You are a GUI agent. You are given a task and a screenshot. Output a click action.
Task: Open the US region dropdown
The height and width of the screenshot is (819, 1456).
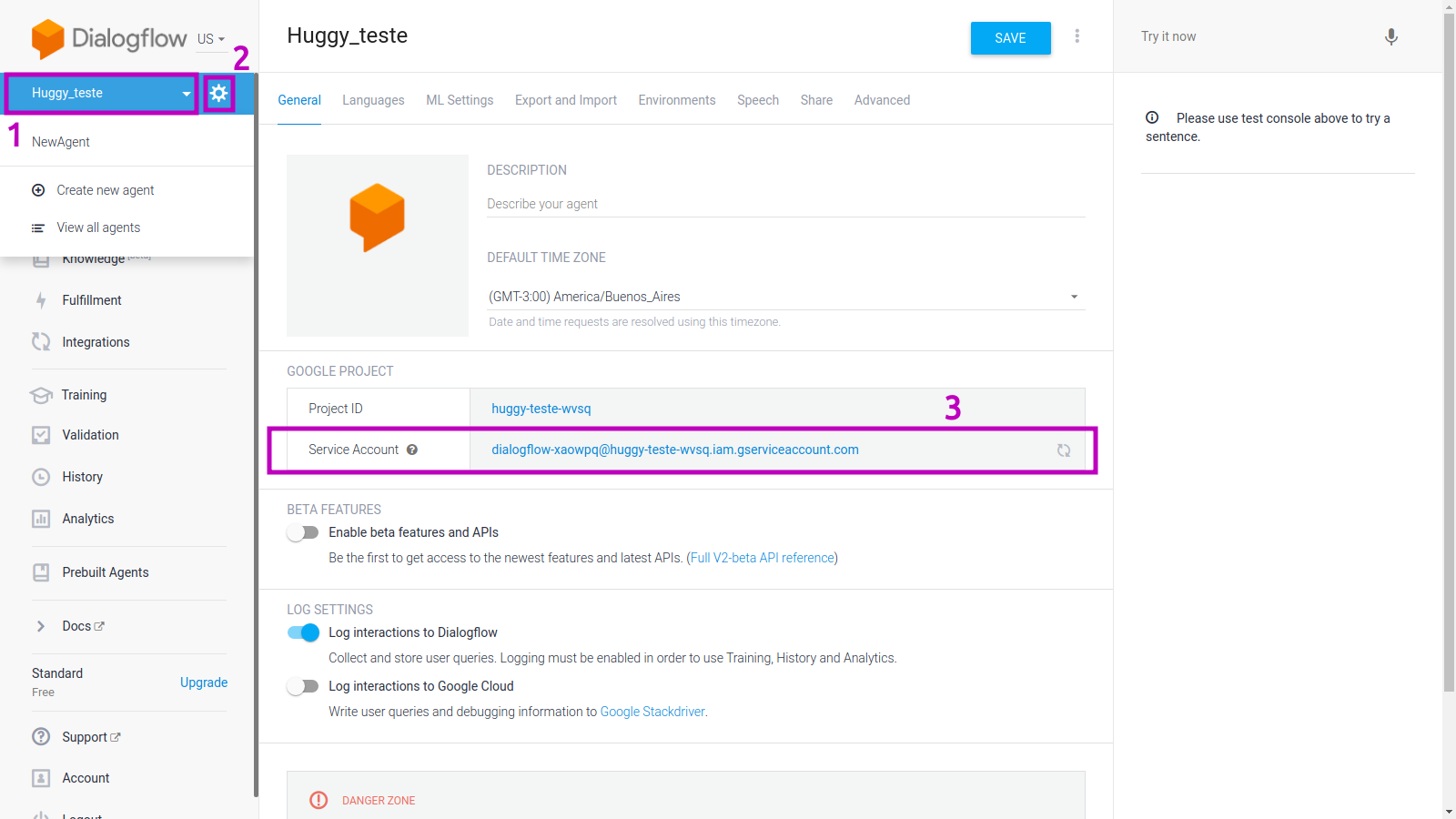211,39
